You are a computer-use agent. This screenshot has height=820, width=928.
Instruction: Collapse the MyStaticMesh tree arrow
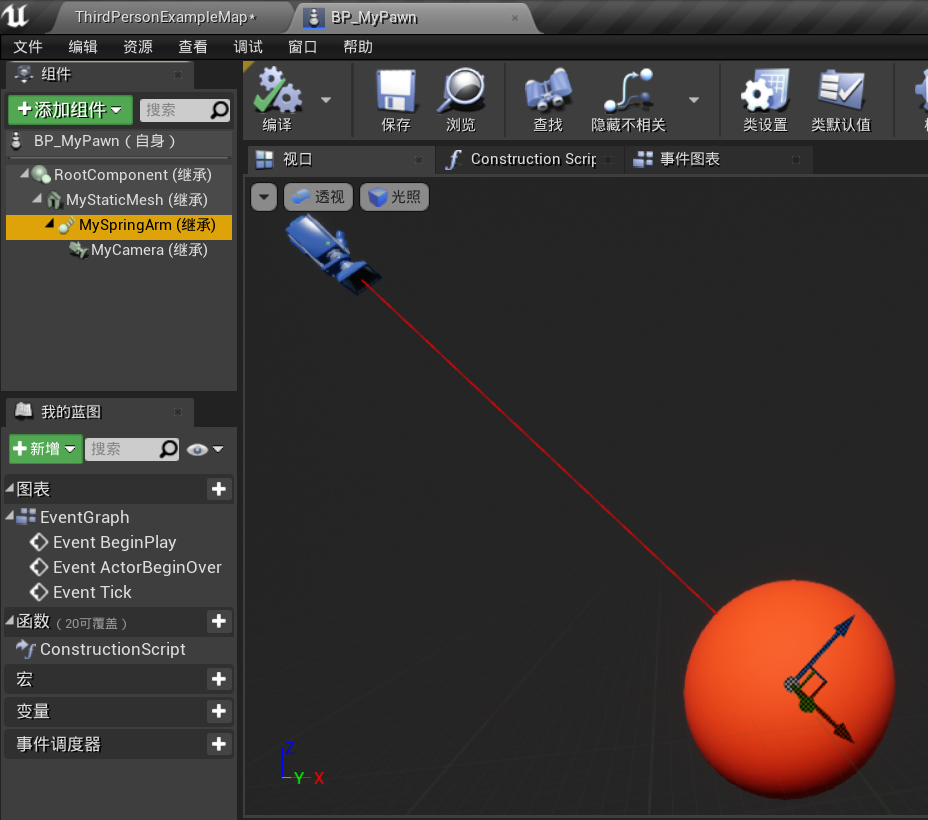[37, 198]
